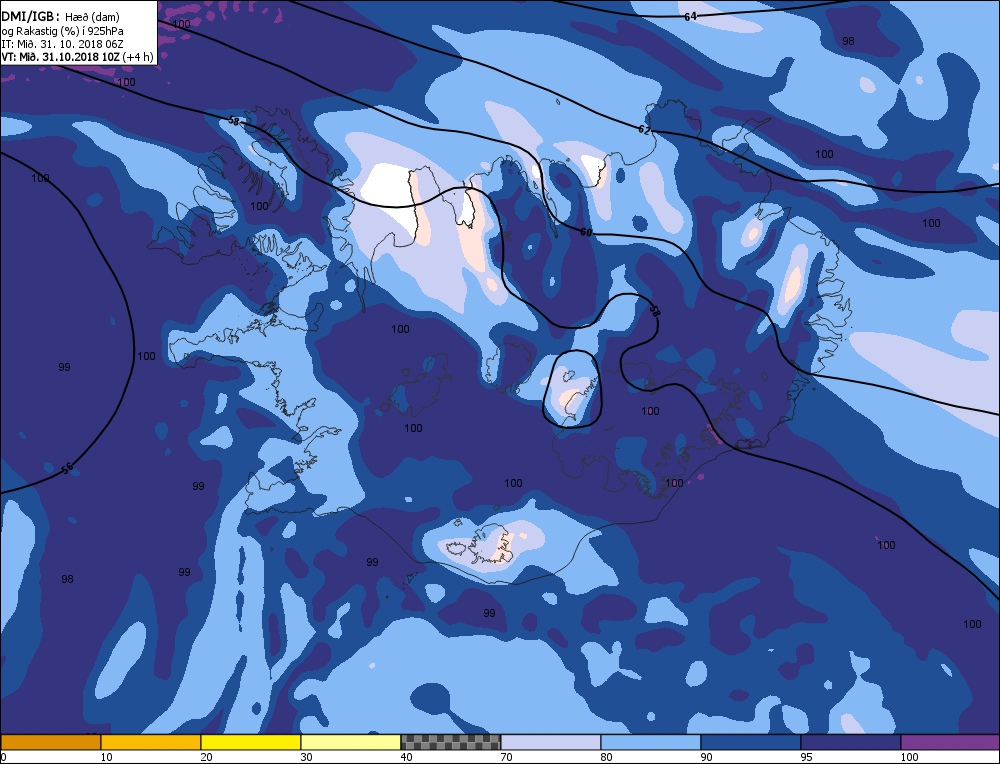Click the contour label '56'
1000x764 pixels.
[x=68, y=469]
